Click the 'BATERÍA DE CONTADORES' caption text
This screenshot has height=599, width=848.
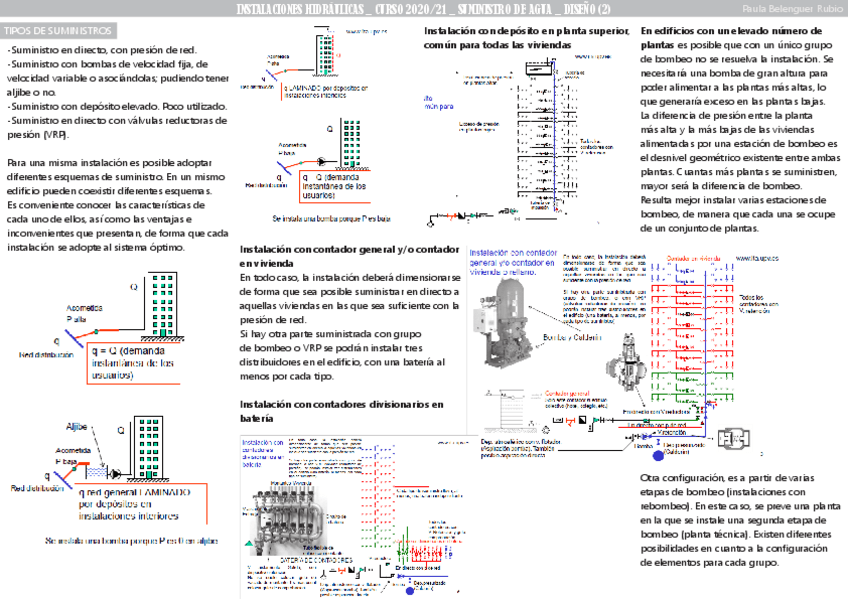click(x=316, y=560)
